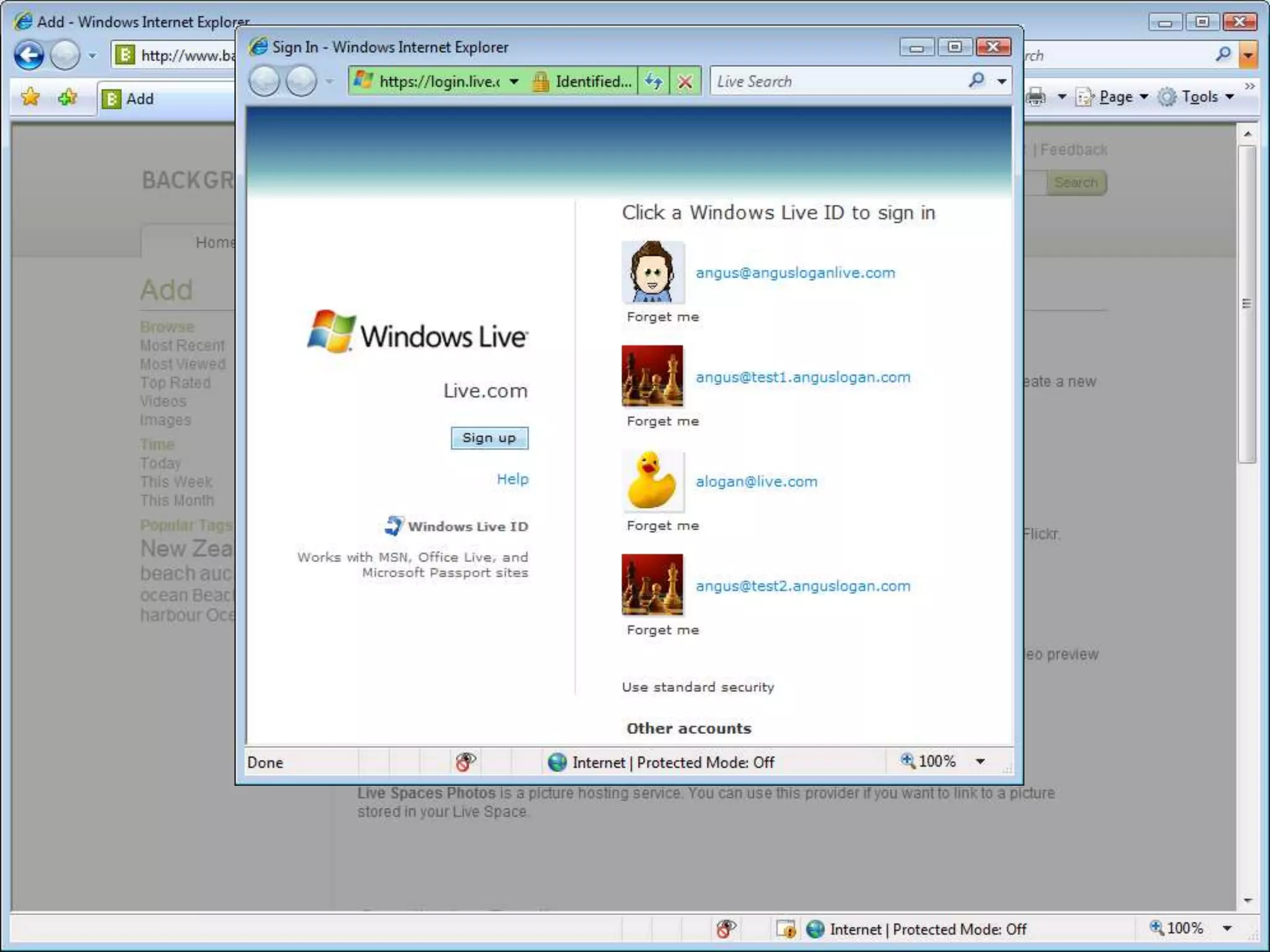Click Internet zone globe in main status bar

(815, 928)
